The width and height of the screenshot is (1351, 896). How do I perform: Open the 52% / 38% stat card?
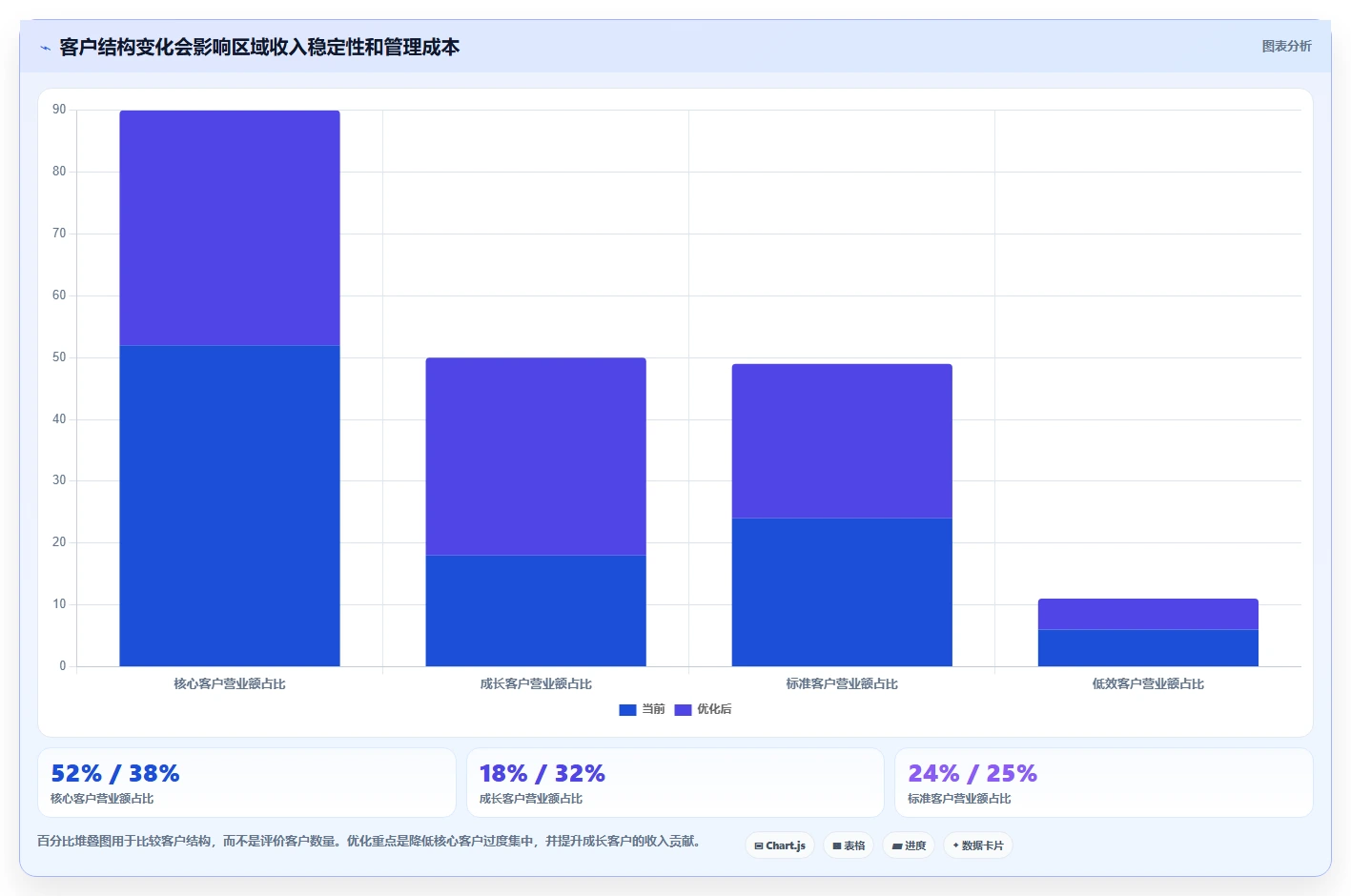coord(247,783)
